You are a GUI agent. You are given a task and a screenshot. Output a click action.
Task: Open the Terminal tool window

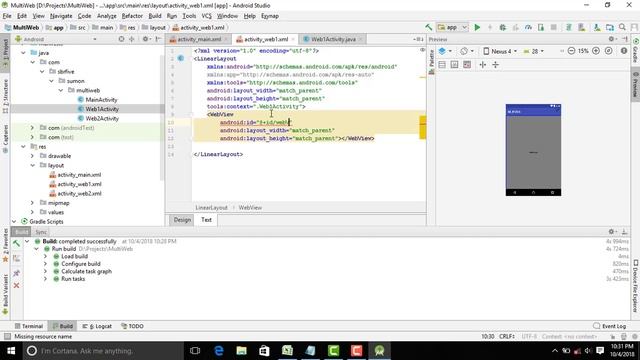28,326
